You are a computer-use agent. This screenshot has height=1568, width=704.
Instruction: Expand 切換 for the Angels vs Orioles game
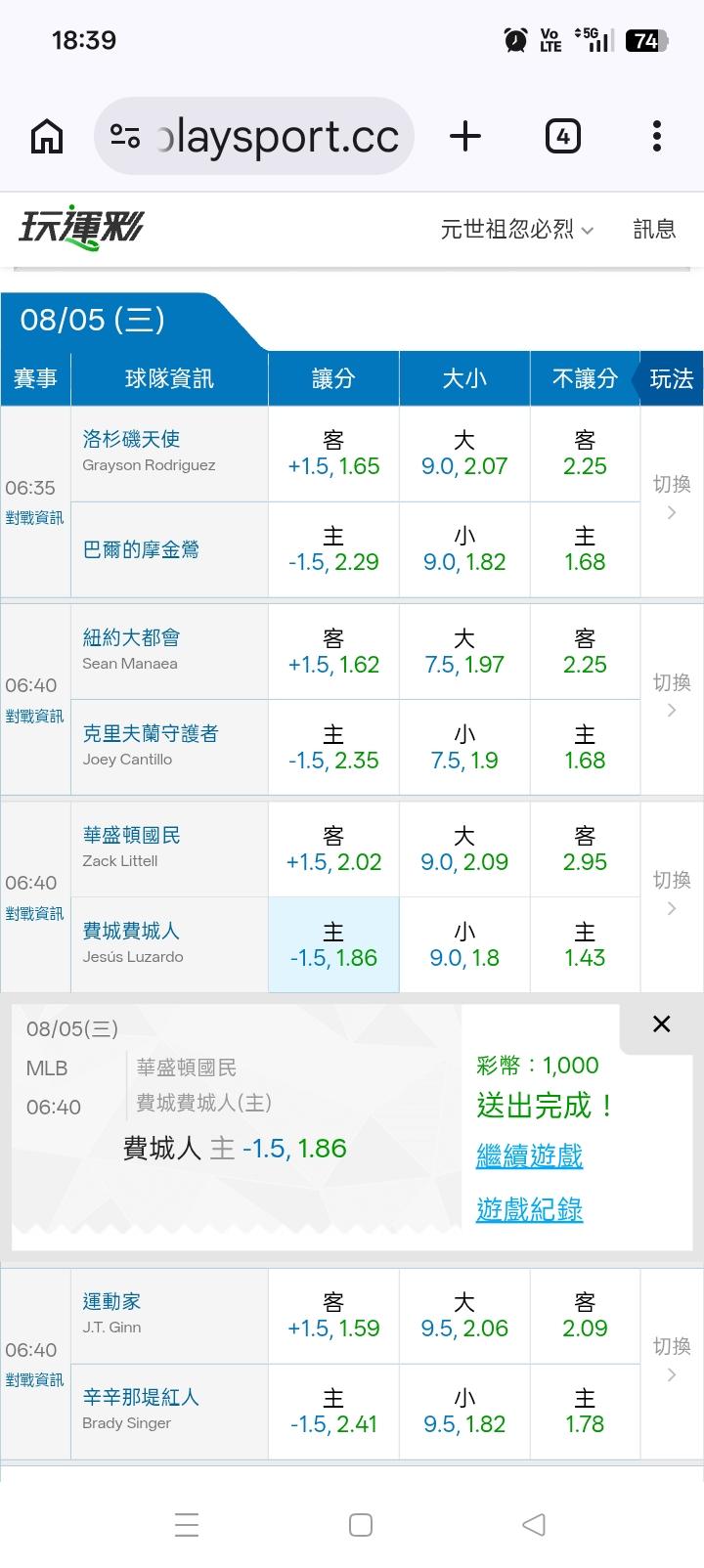pyautogui.click(x=672, y=498)
